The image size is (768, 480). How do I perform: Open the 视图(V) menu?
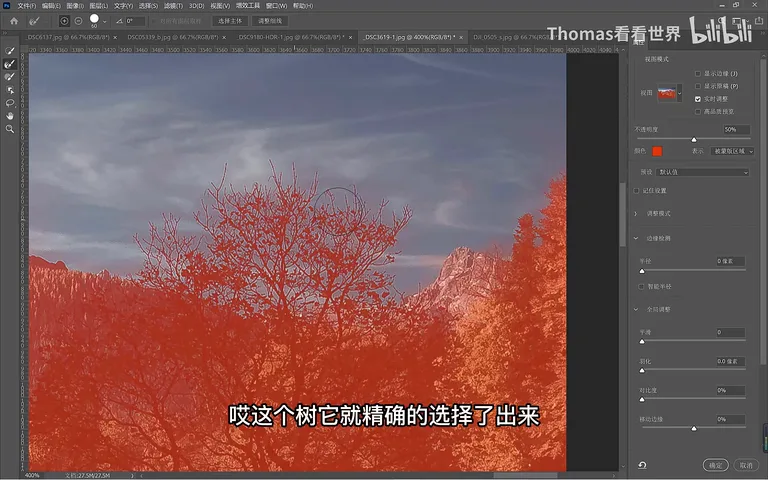(220, 6)
